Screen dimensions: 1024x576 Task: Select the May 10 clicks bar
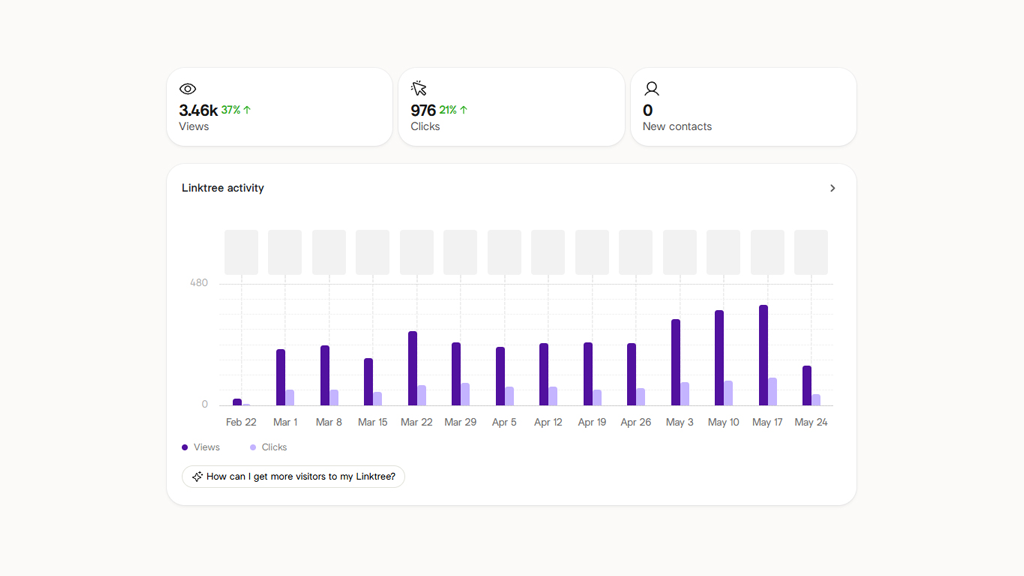[x=728, y=393]
